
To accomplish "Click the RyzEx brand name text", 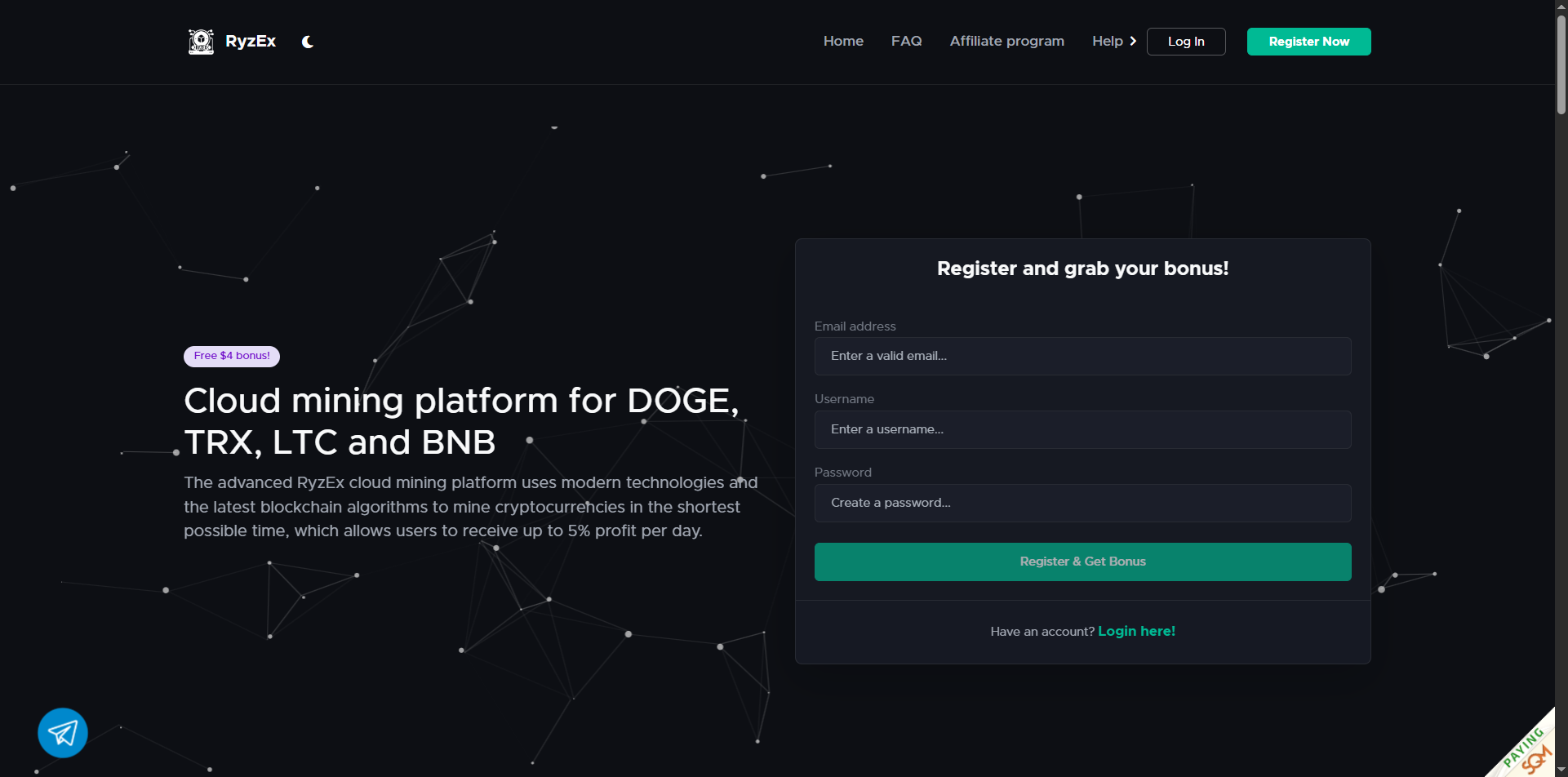I will pyautogui.click(x=251, y=42).
